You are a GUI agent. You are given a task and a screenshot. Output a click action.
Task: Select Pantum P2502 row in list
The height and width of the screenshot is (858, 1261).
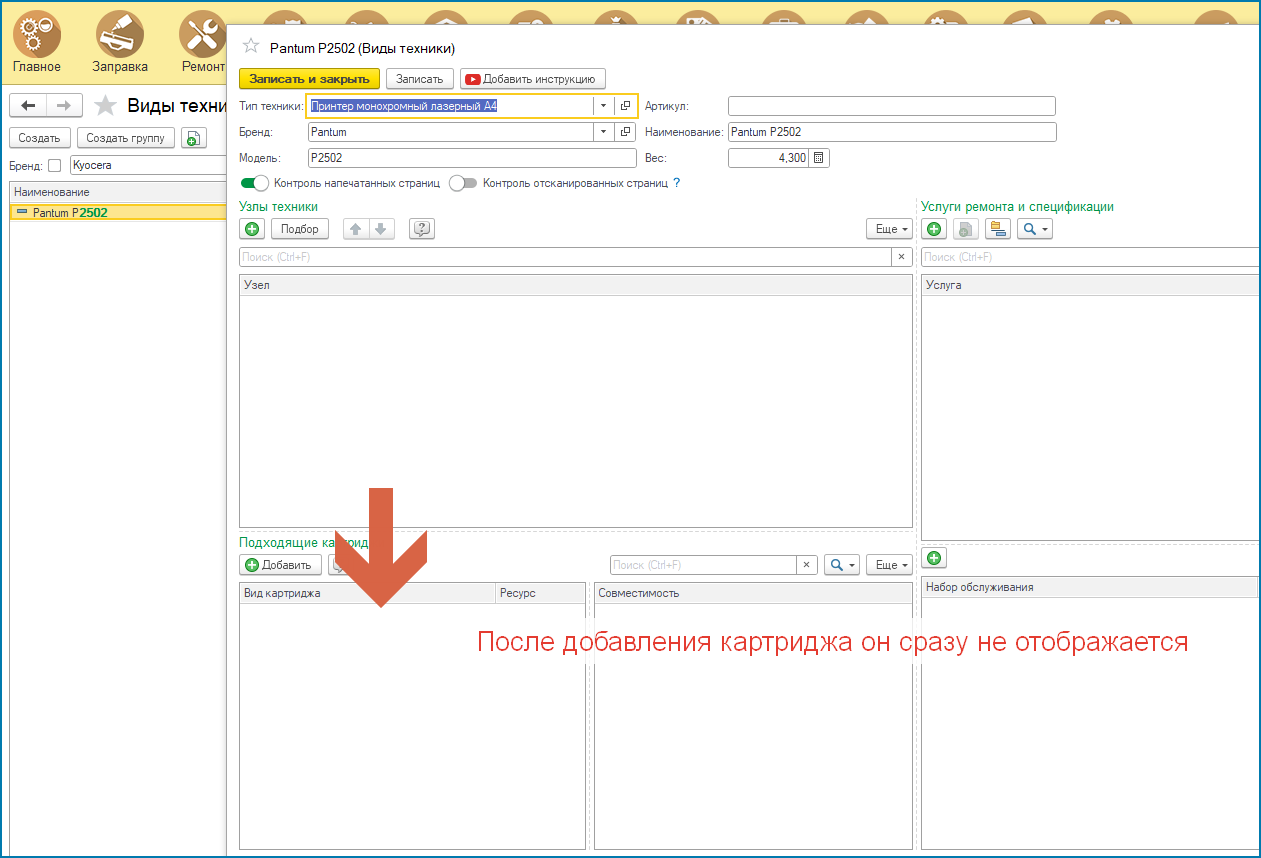click(119, 212)
